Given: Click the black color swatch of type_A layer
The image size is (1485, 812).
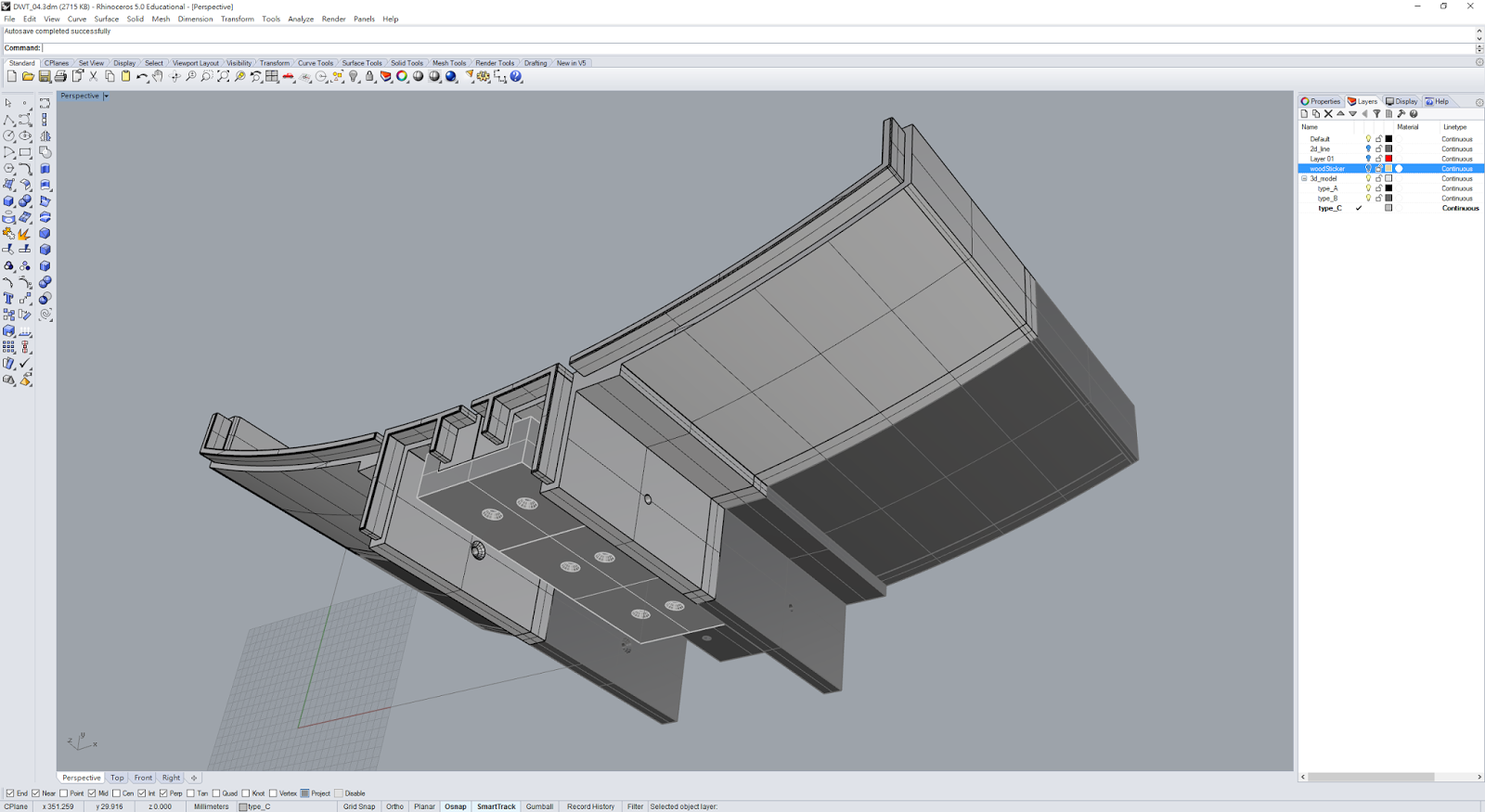Looking at the screenshot, I should click(1388, 188).
